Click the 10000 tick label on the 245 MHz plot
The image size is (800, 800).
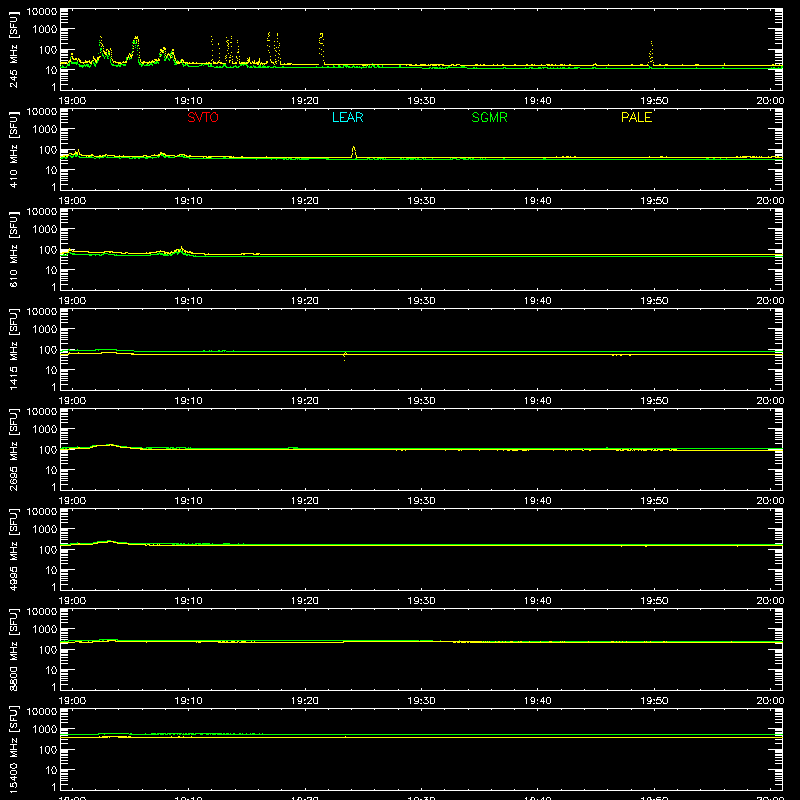tap(42, 11)
